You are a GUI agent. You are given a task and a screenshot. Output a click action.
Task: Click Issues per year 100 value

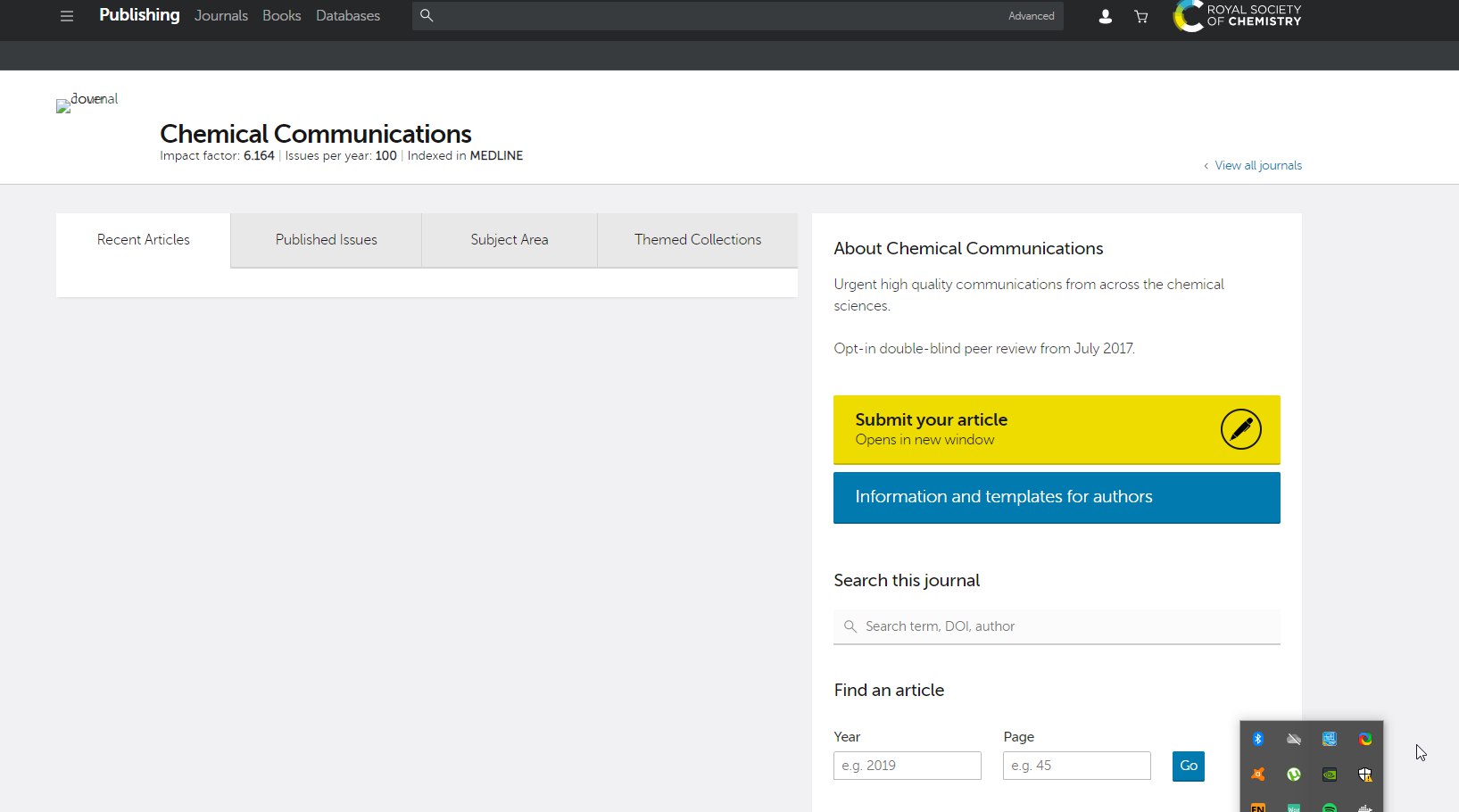(x=385, y=155)
